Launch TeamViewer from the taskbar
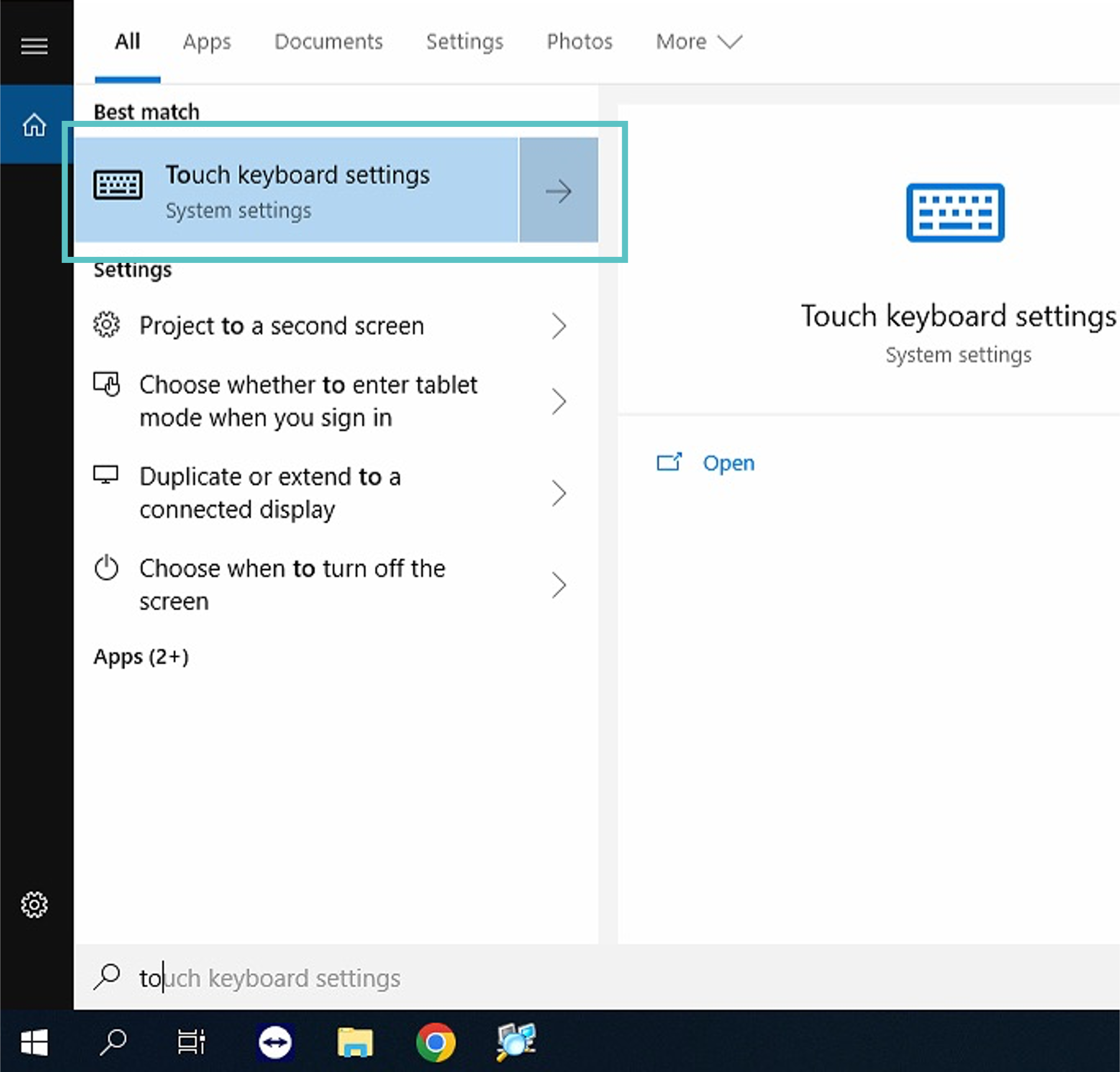 pyautogui.click(x=275, y=1043)
